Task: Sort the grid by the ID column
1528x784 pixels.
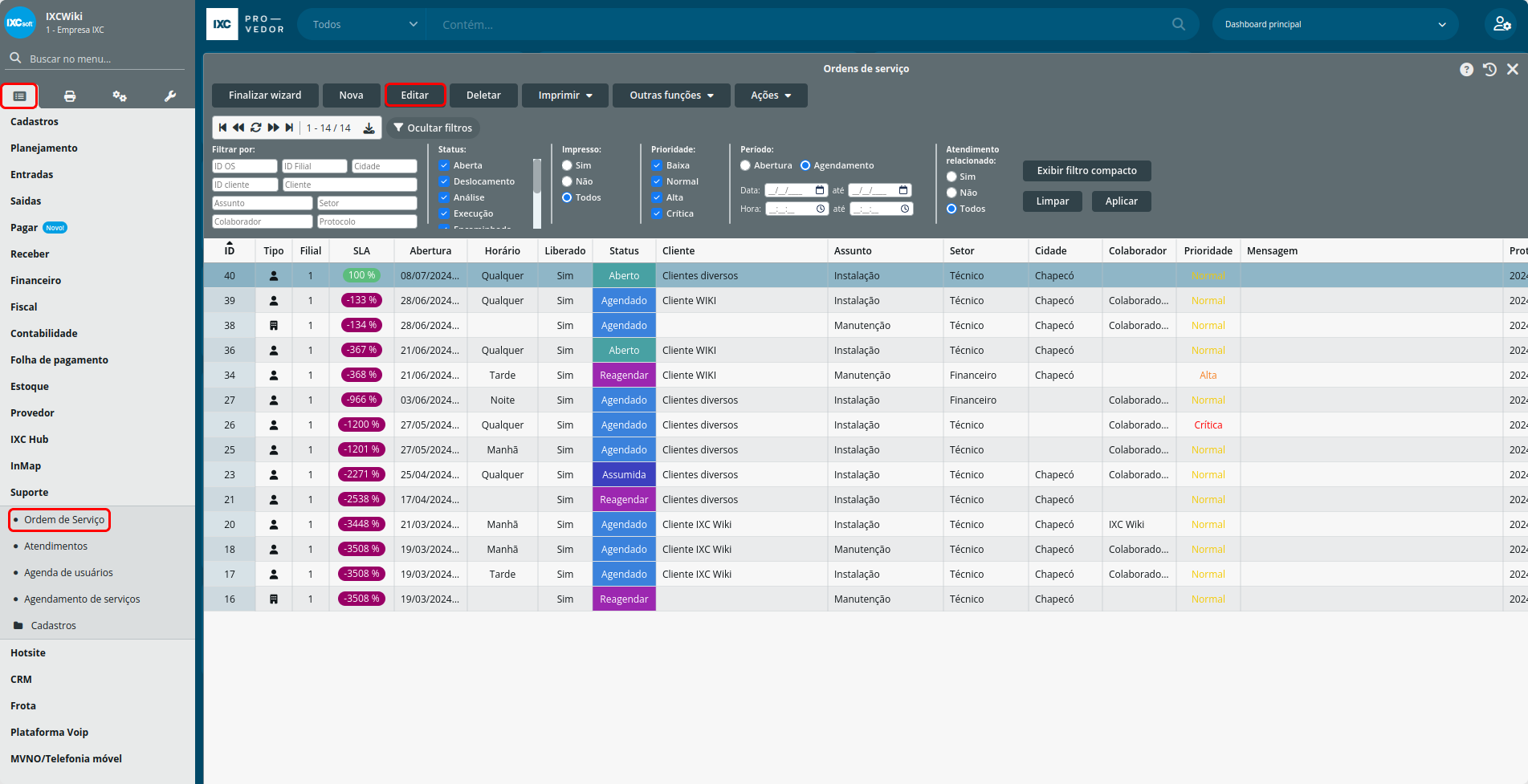Action: [x=230, y=250]
